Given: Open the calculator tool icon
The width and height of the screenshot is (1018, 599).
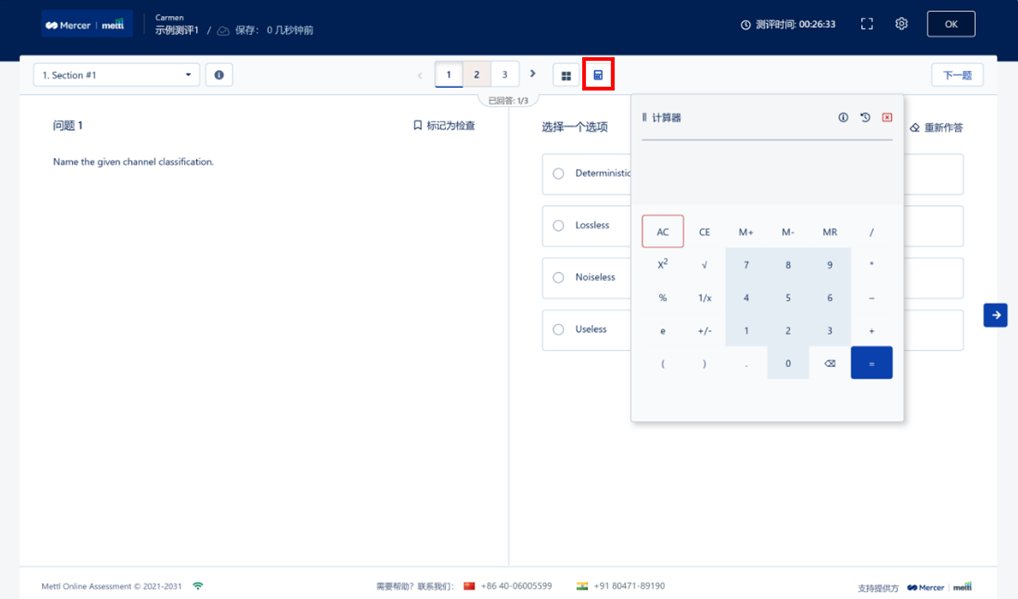Looking at the screenshot, I should pyautogui.click(x=598, y=75).
